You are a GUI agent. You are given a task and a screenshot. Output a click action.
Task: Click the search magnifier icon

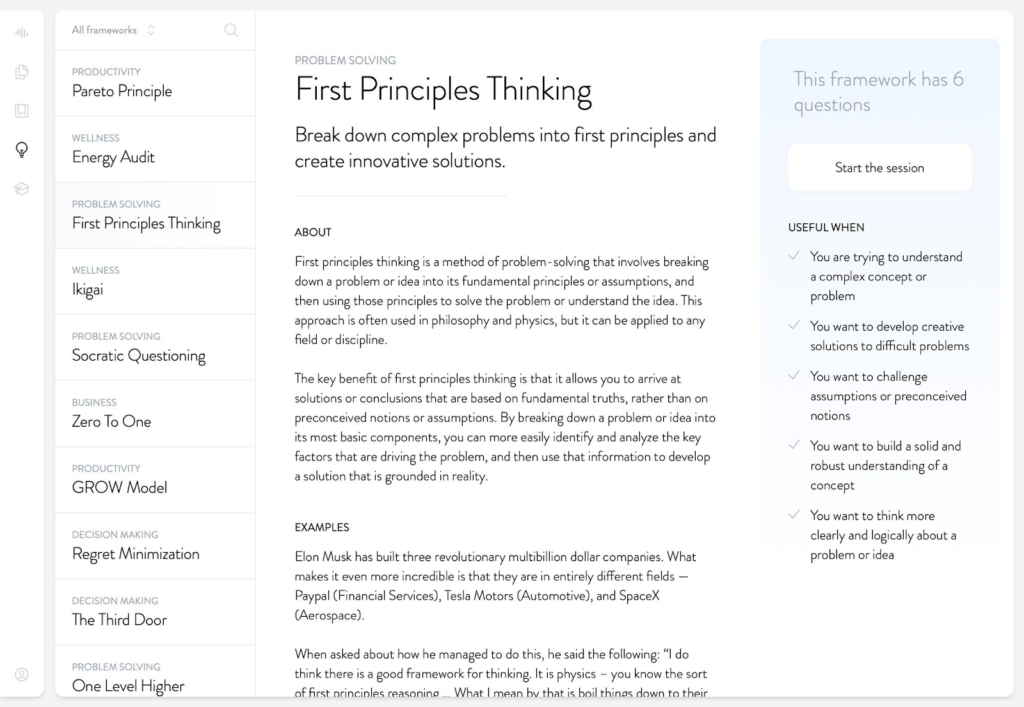[231, 30]
